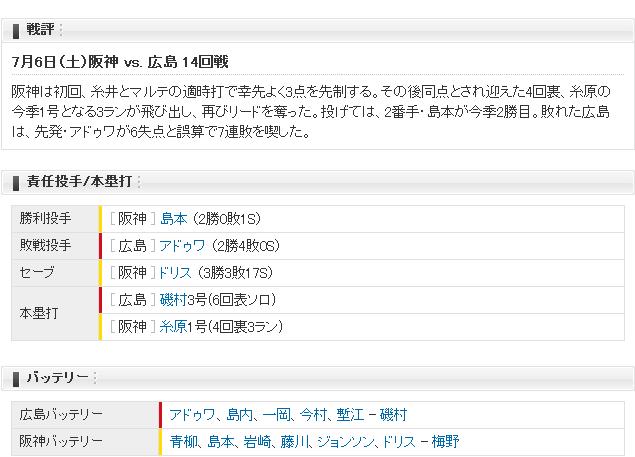635x457 pixels.
Task: Click the バッテリー section heading
Action: coord(58,378)
